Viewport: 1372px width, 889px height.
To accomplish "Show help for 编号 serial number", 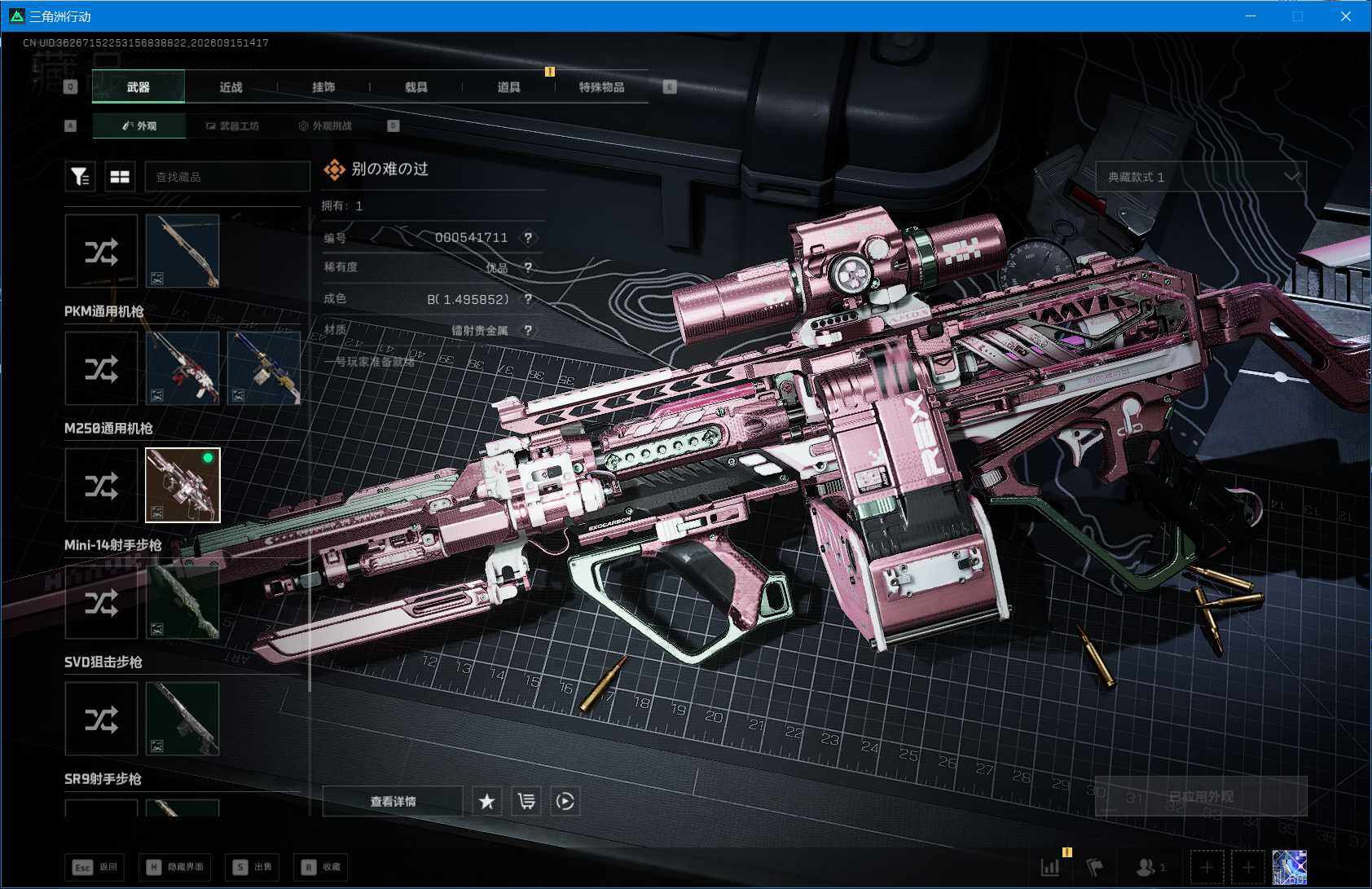I will (528, 238).
